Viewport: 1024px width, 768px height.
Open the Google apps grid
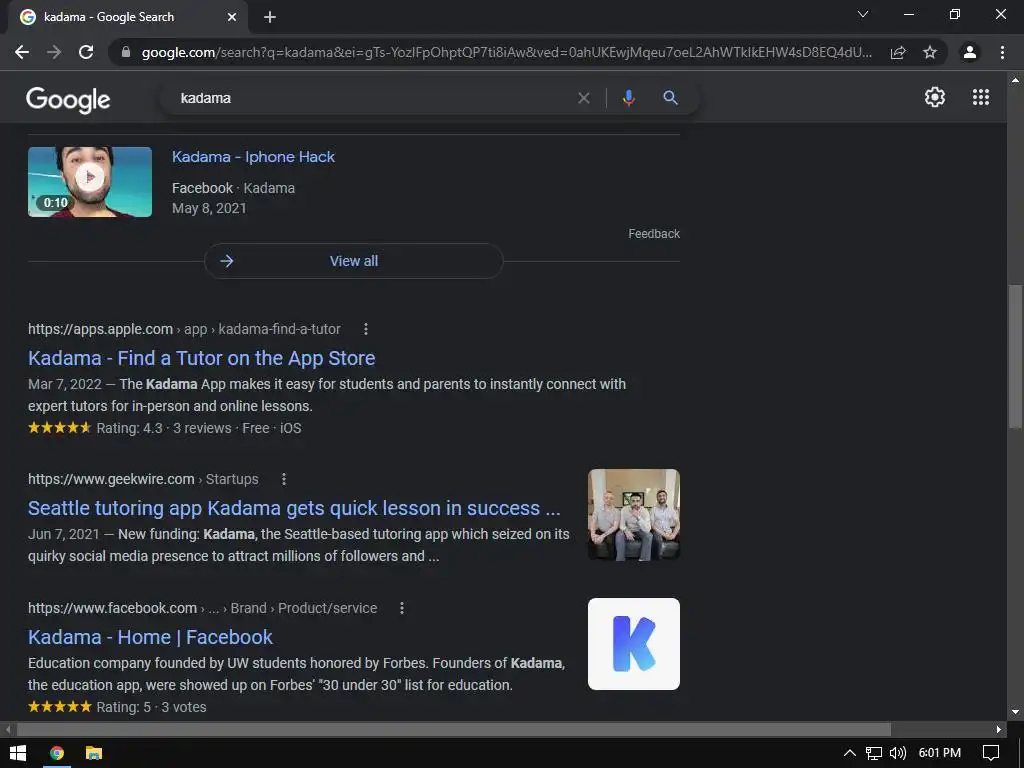[981, 97]
